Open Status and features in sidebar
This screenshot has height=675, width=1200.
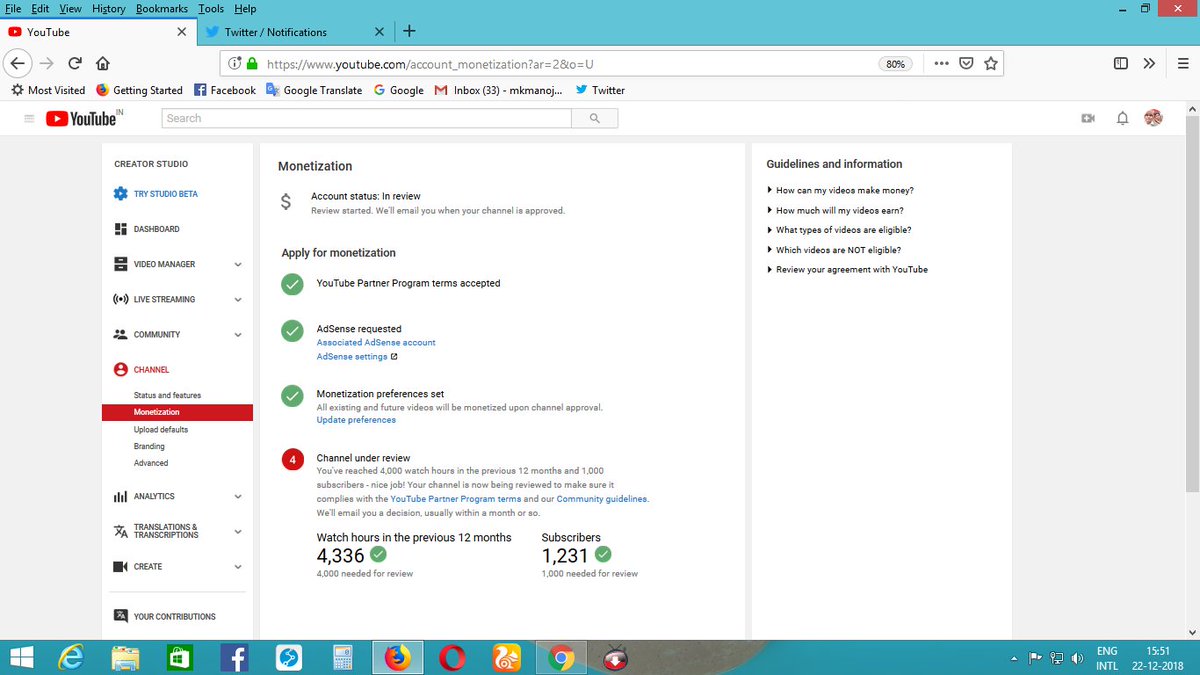coord(167,395)
